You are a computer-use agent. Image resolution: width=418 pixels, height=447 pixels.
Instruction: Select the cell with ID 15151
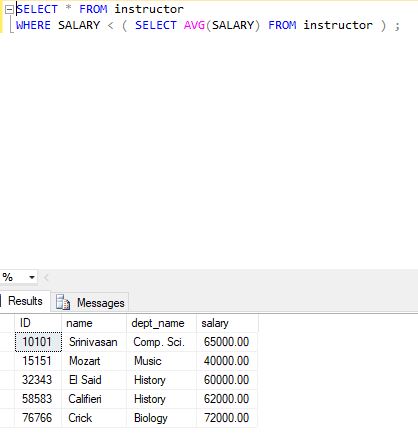coord(38,361)
